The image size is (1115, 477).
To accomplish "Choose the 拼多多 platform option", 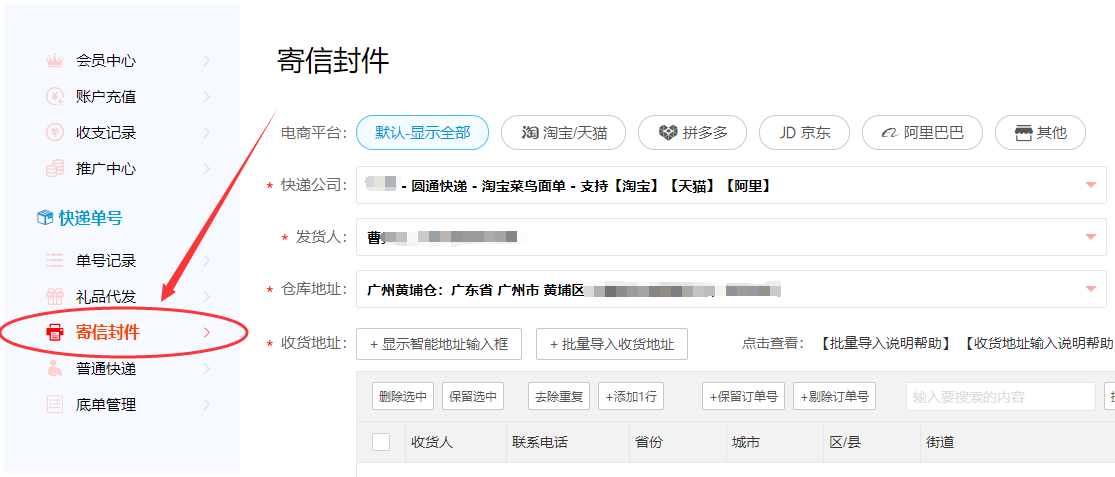I will pos(693,133).
